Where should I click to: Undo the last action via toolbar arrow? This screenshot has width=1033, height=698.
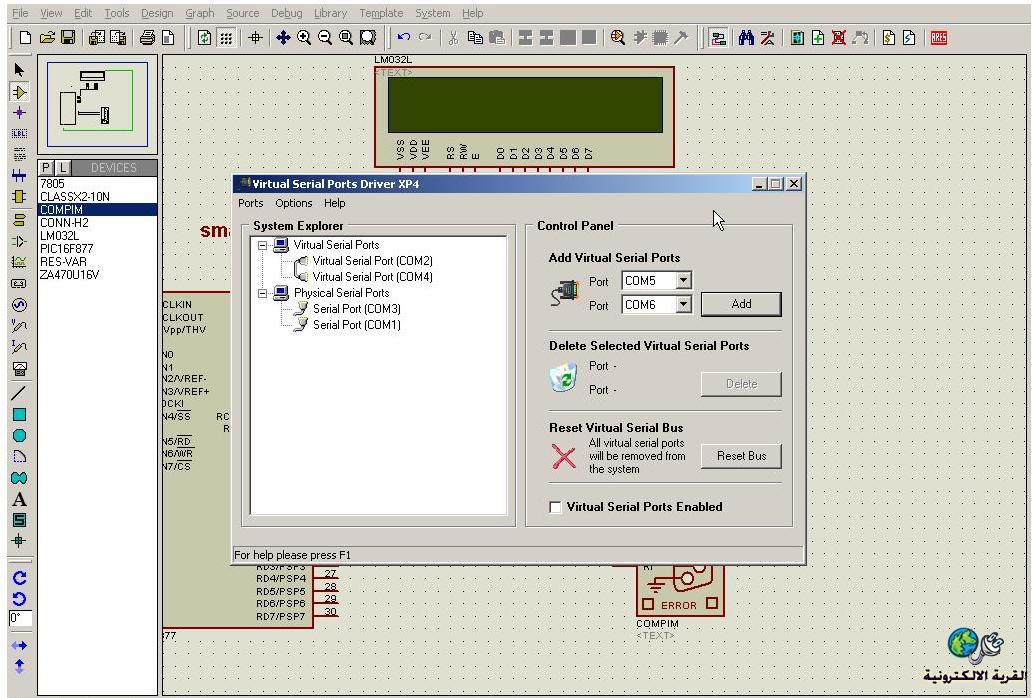click(x=404, y=38)
